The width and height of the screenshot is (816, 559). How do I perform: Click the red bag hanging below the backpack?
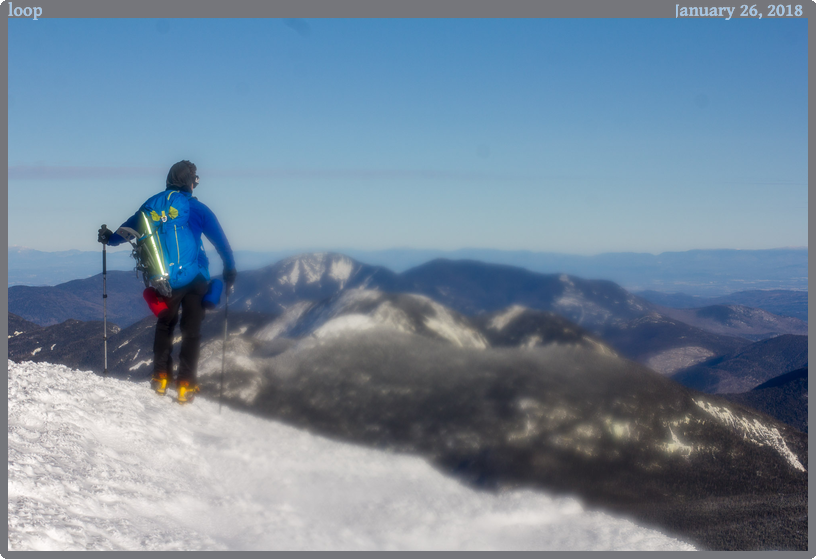(x=156, y=300)
